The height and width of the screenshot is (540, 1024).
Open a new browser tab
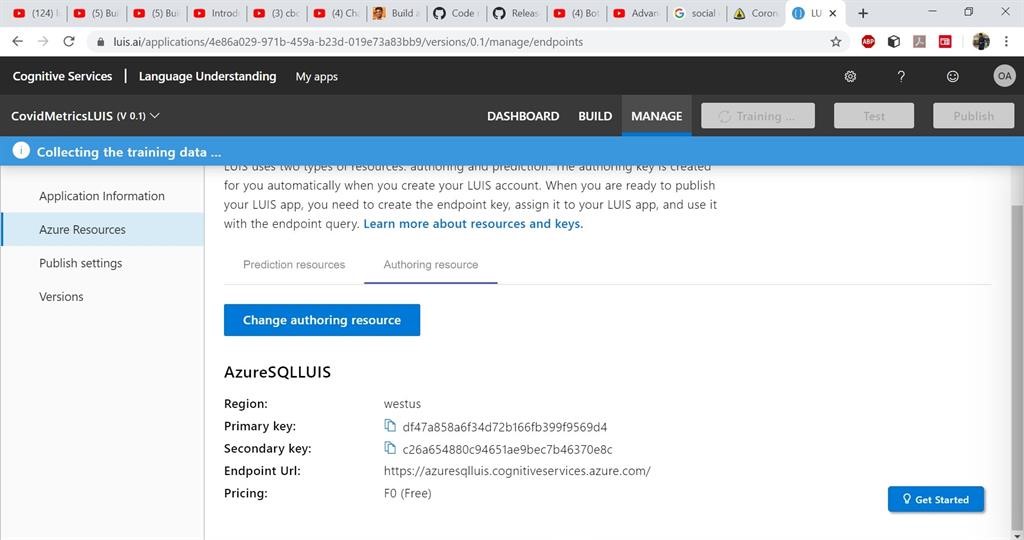pyautogui.click(x=863, y=13)
